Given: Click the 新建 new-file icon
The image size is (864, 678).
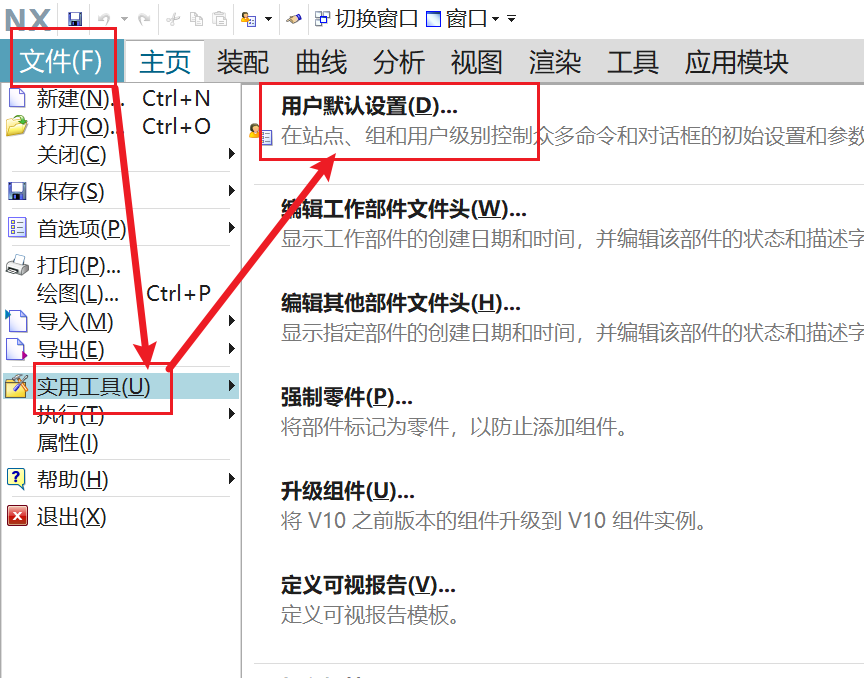Looking at the screenshot, I should click(17, 98).
